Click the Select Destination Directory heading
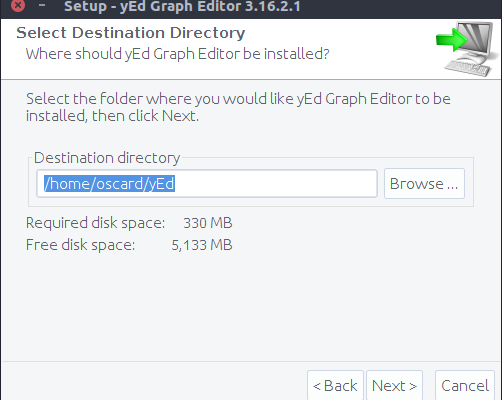502x400 pixels. pos(131,33)
